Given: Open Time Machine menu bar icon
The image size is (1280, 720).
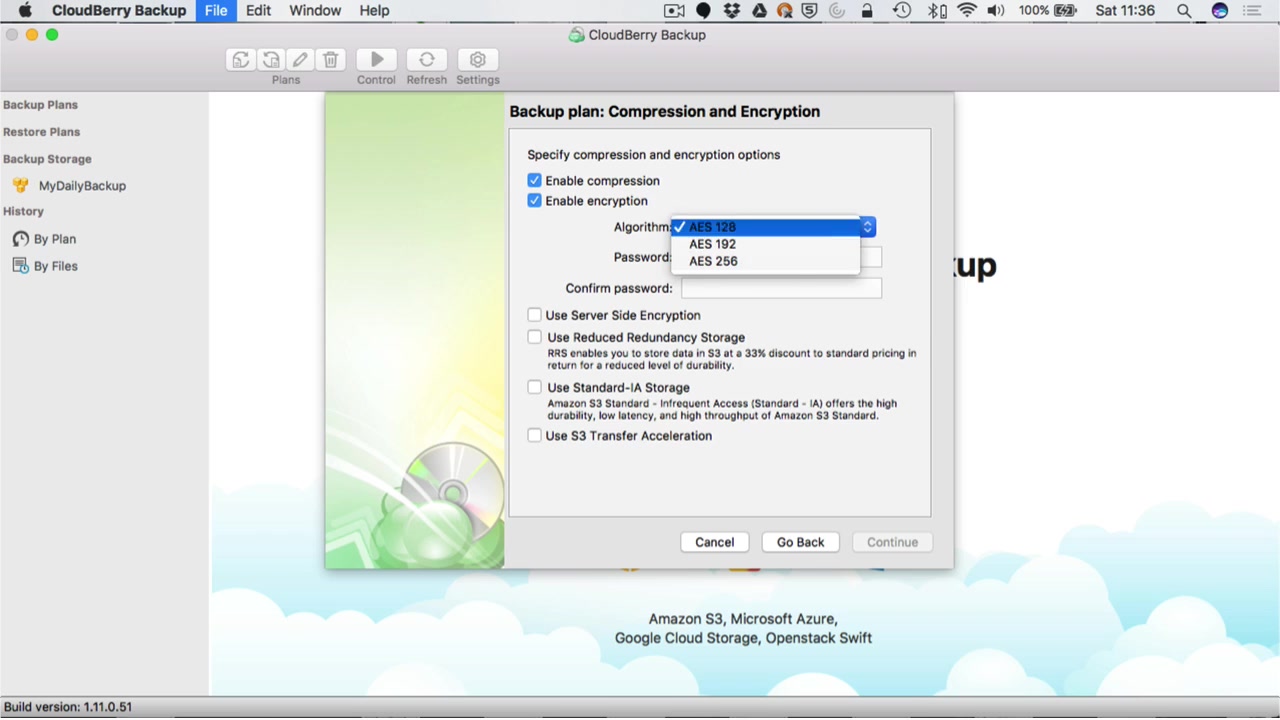Looking at the screenshot, I should coord(902,11).
